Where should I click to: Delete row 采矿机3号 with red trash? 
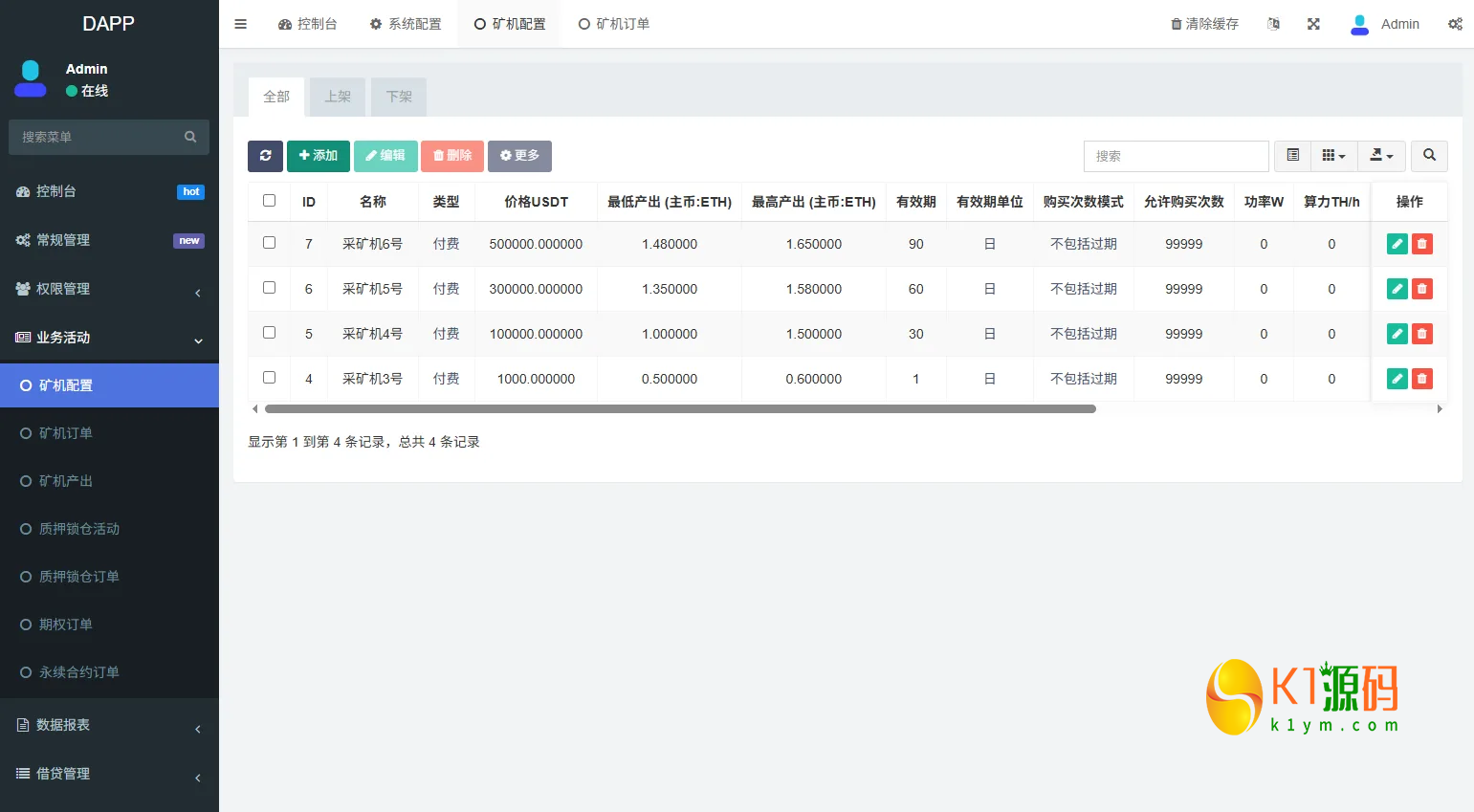[1422, 379]
